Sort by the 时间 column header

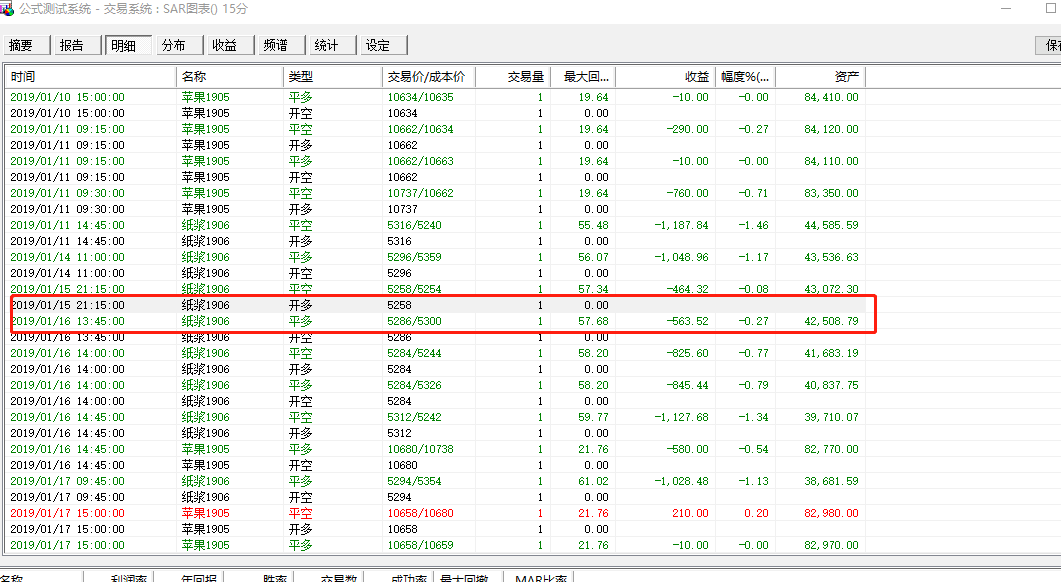90,77
